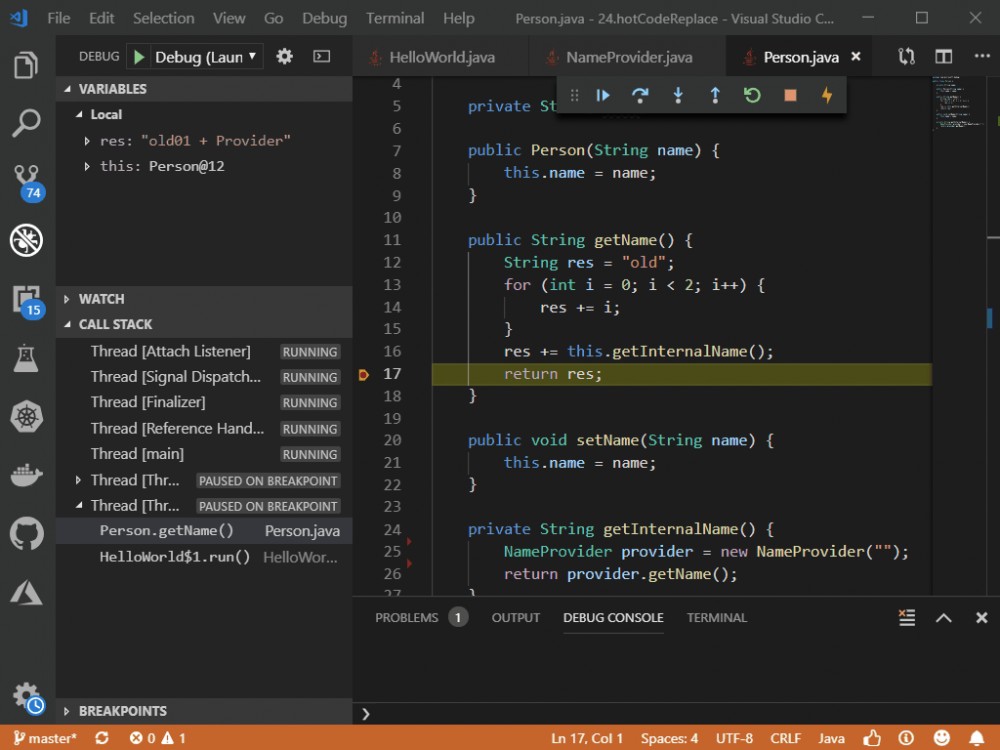Click the Continue debug icon
This screenshot has height=750, width=1000.
point(603,95)
